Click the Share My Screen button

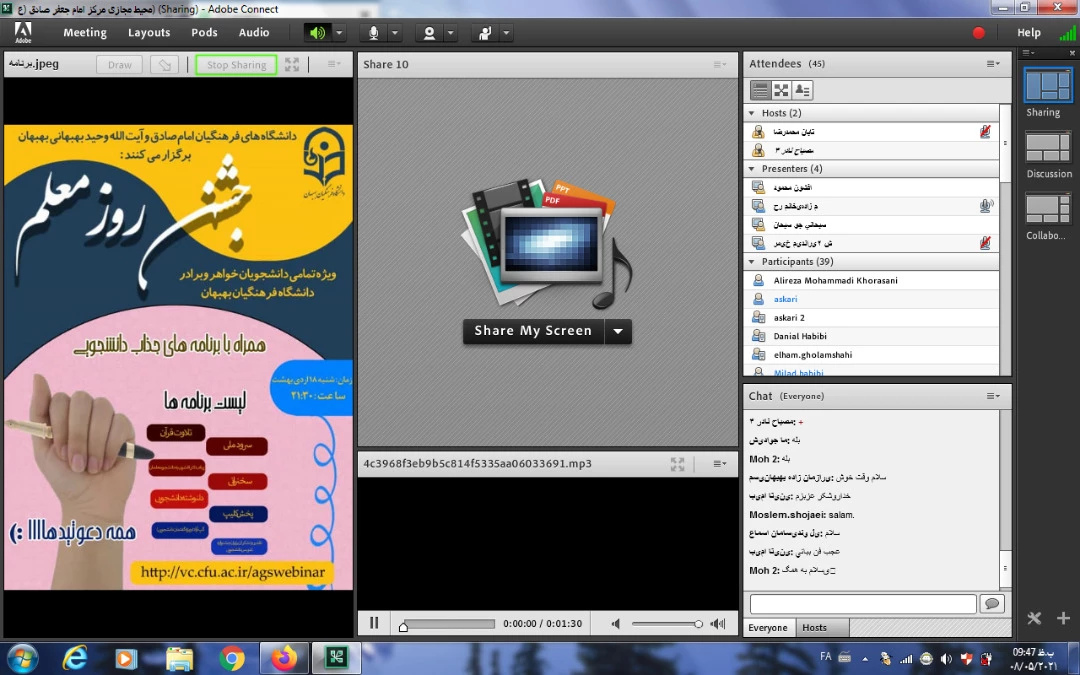point(533,331)
